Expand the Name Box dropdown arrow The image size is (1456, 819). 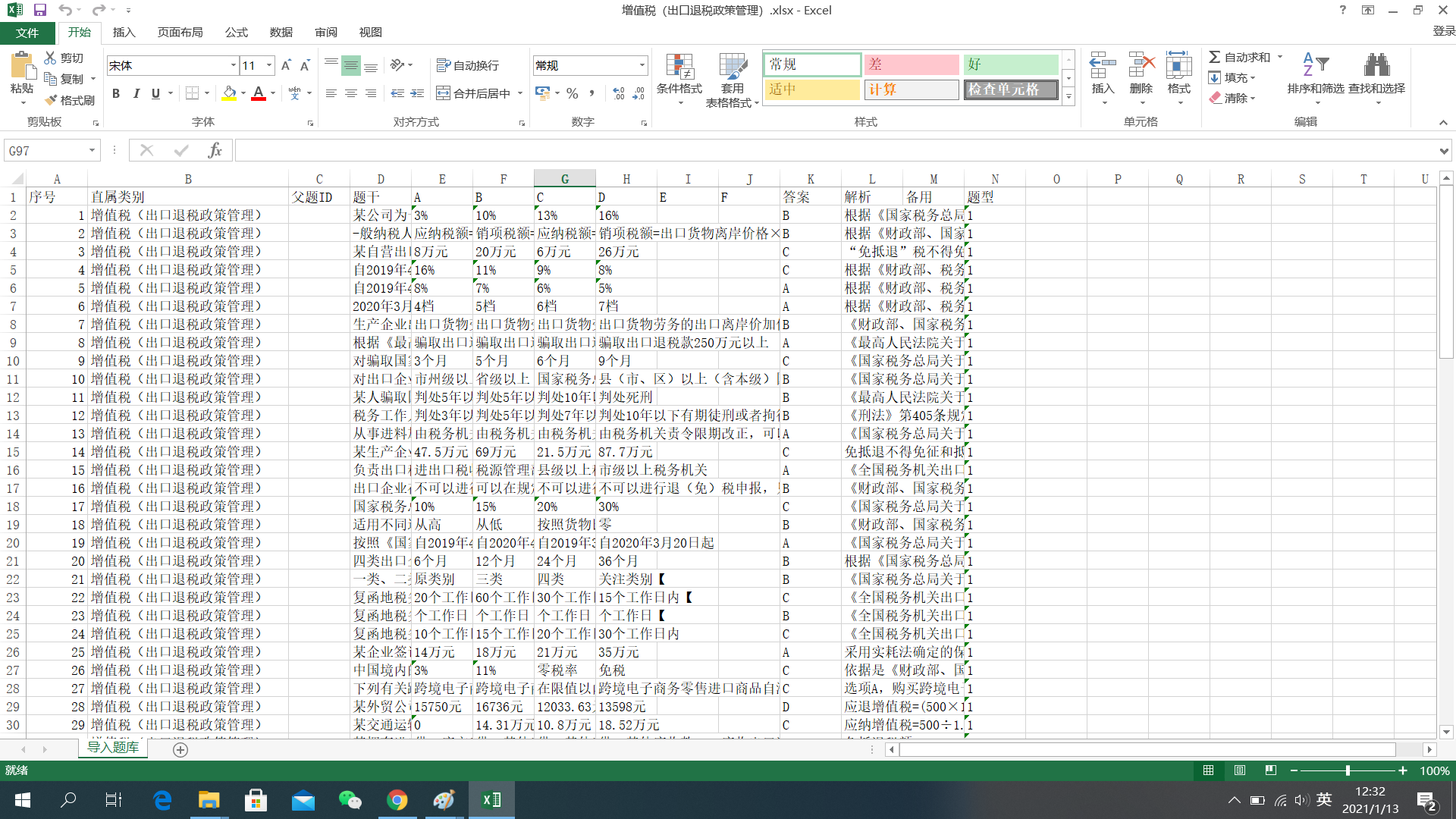(92, 150)
